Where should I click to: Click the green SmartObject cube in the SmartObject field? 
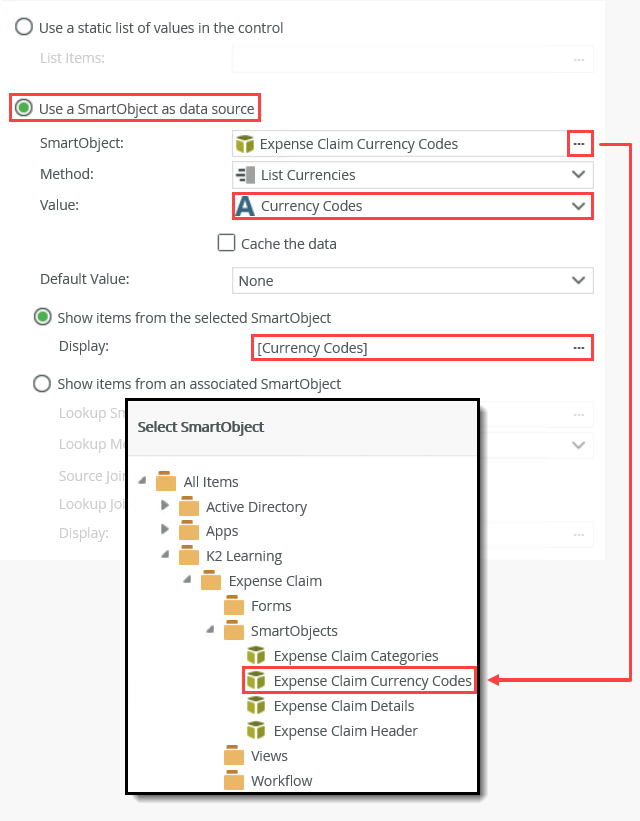[x=245, y=144]
